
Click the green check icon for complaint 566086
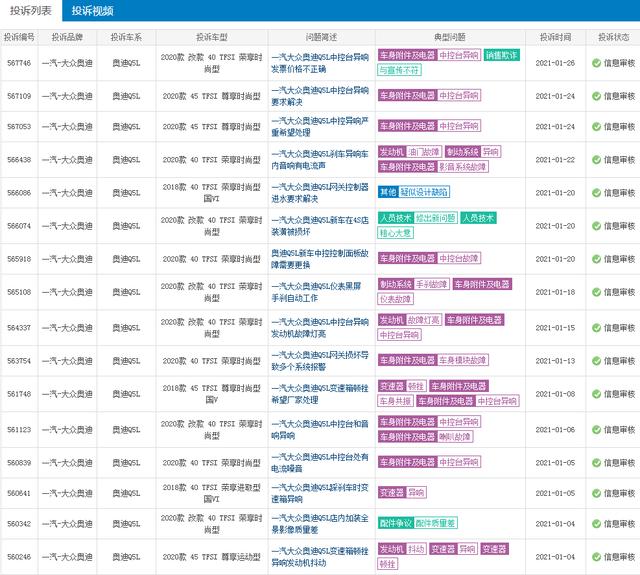point(596,193)
